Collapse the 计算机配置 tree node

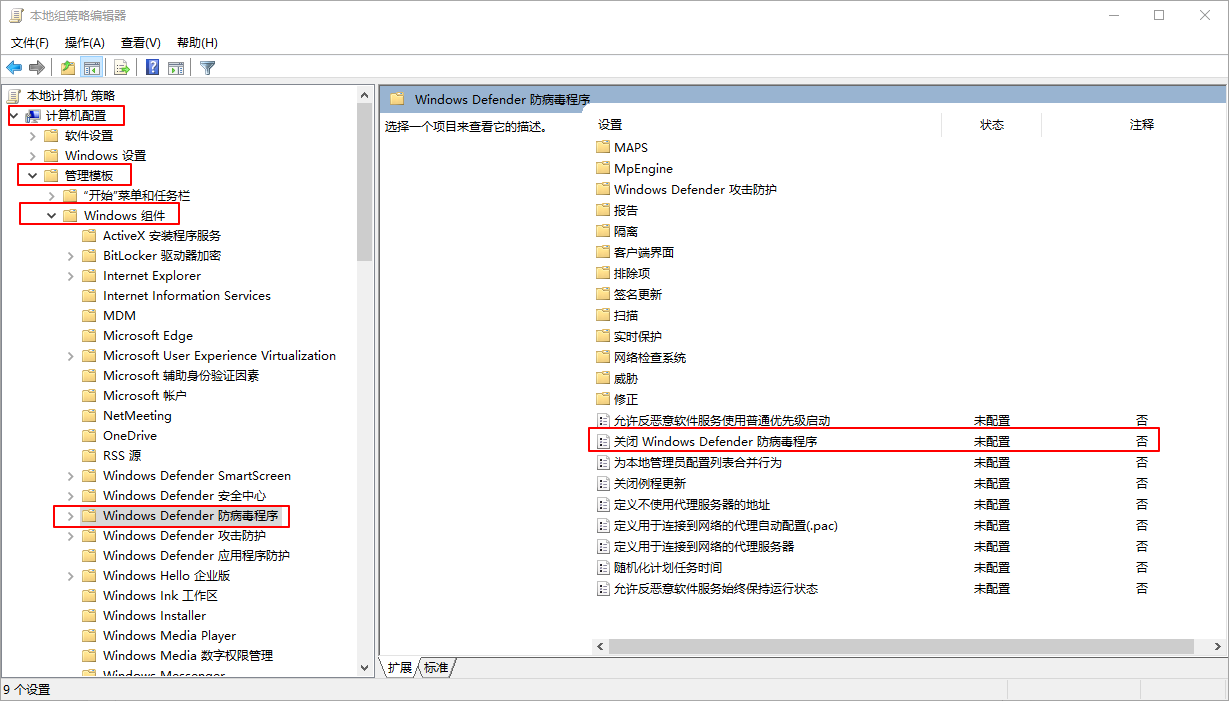(13, 115)
